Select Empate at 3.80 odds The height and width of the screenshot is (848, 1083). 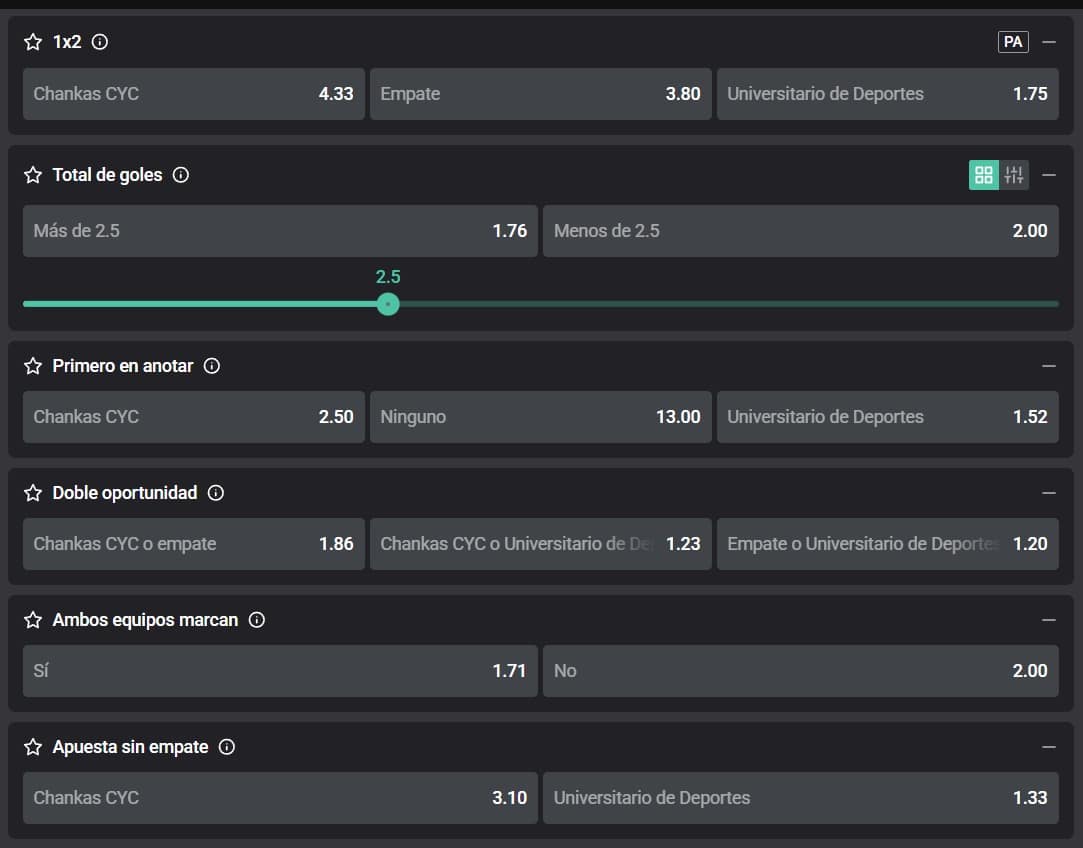[x=540, y=94]
